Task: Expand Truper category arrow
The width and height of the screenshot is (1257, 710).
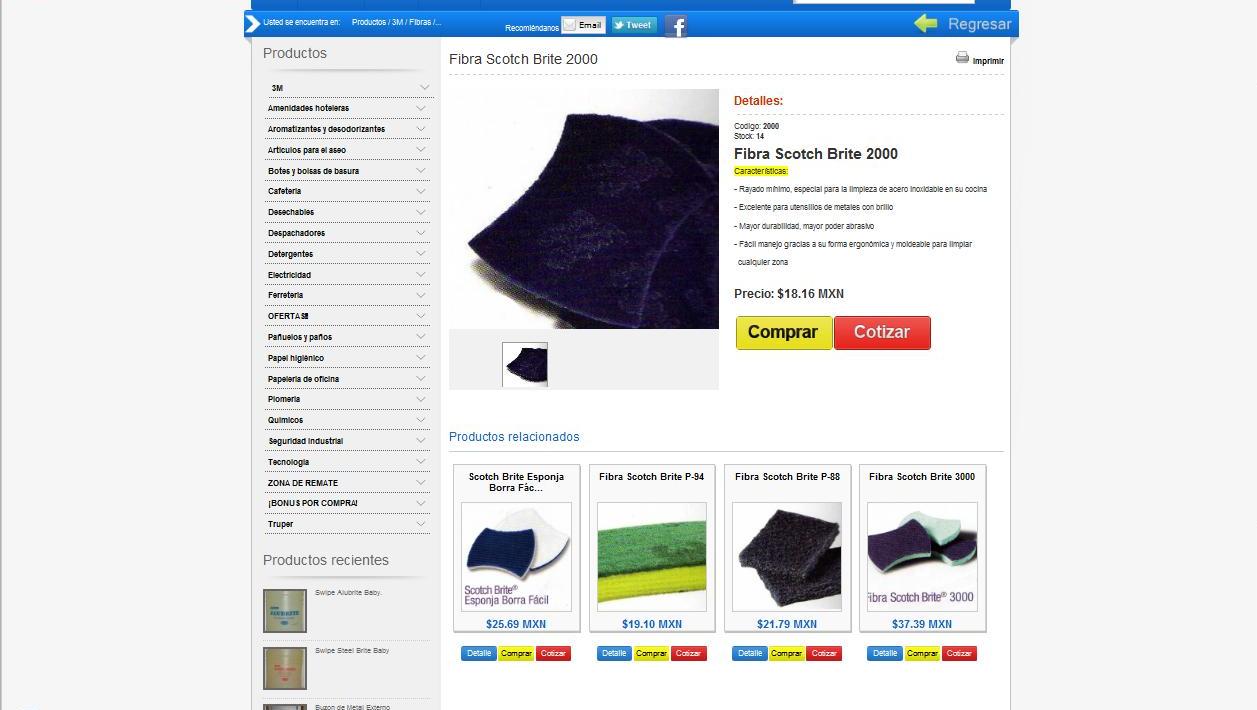Action: [x=421, y=524]
